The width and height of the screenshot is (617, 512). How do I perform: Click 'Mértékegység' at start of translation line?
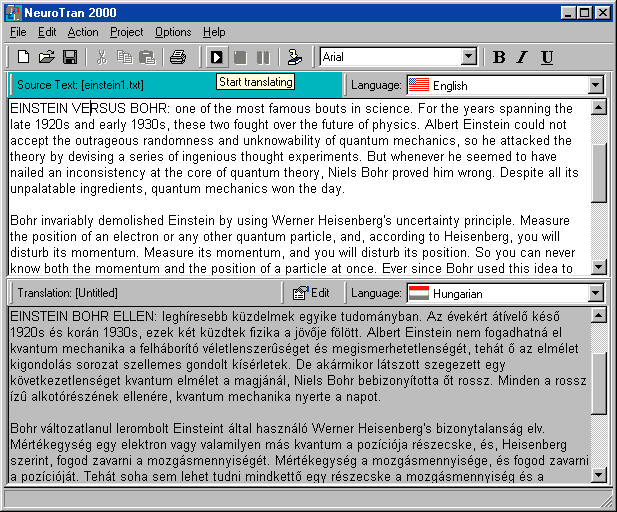[50, 445]
